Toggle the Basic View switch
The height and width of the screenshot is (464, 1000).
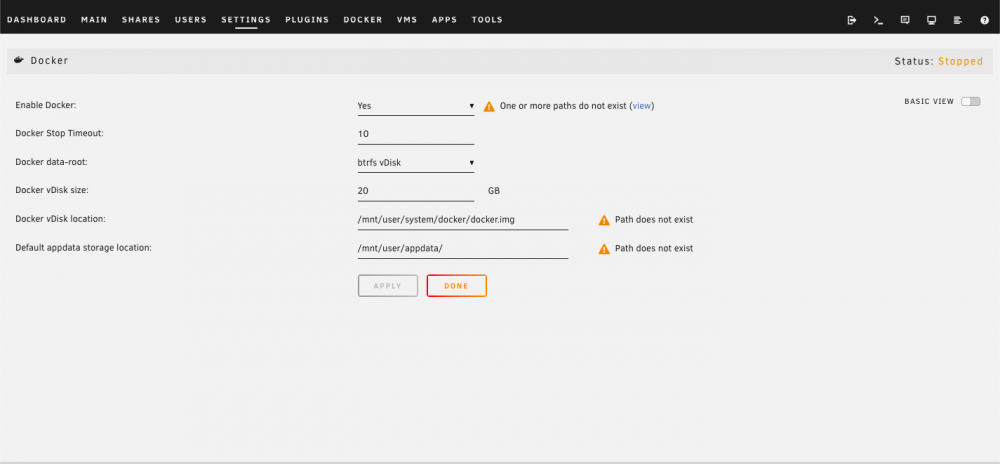pyautogui.click(x=971, y=101)
